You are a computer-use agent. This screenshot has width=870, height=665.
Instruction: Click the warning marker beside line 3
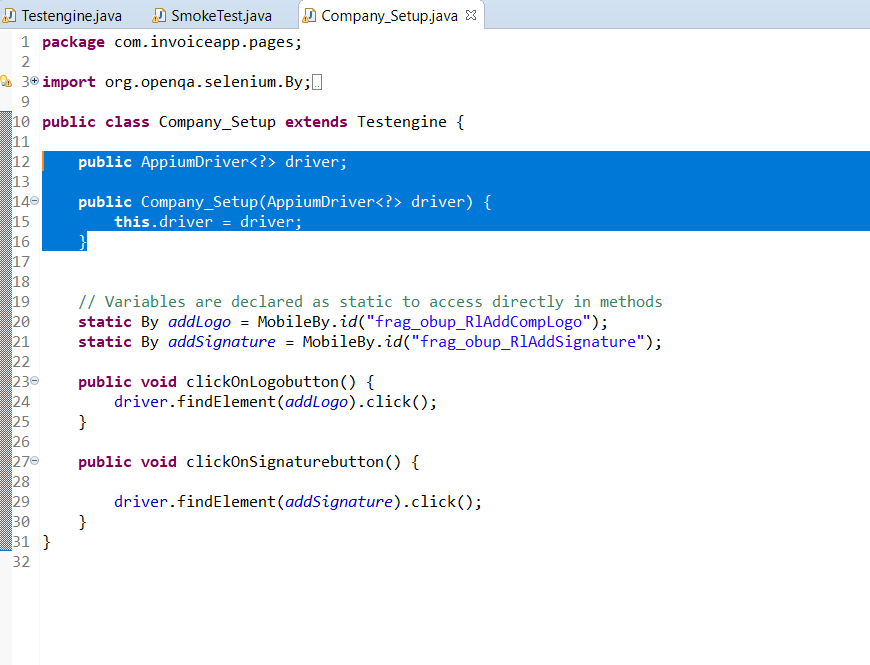point(6,82)
